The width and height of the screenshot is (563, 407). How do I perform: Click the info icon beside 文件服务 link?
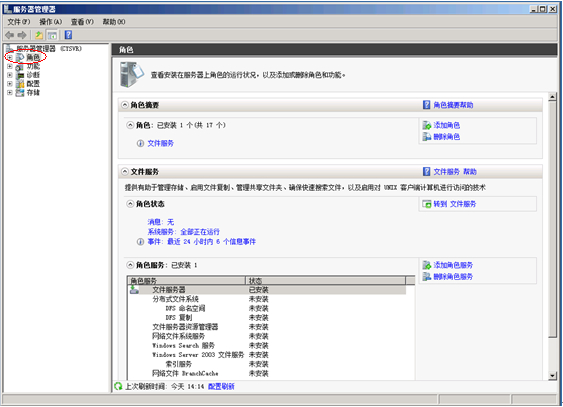[x=140, y=144]
